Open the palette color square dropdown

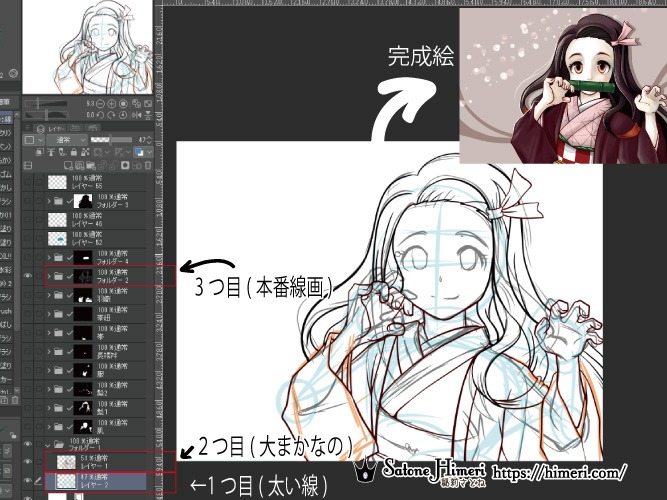pos(34,140)
